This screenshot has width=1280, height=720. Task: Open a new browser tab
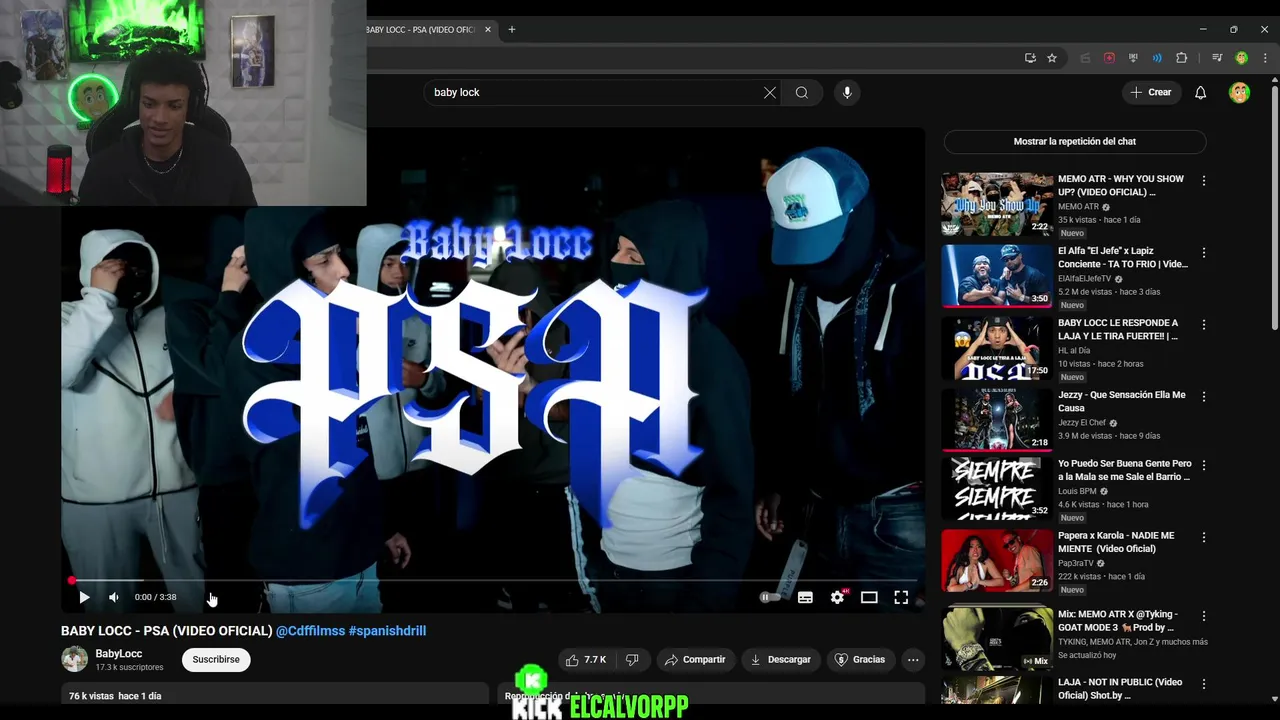pos(512,29)
